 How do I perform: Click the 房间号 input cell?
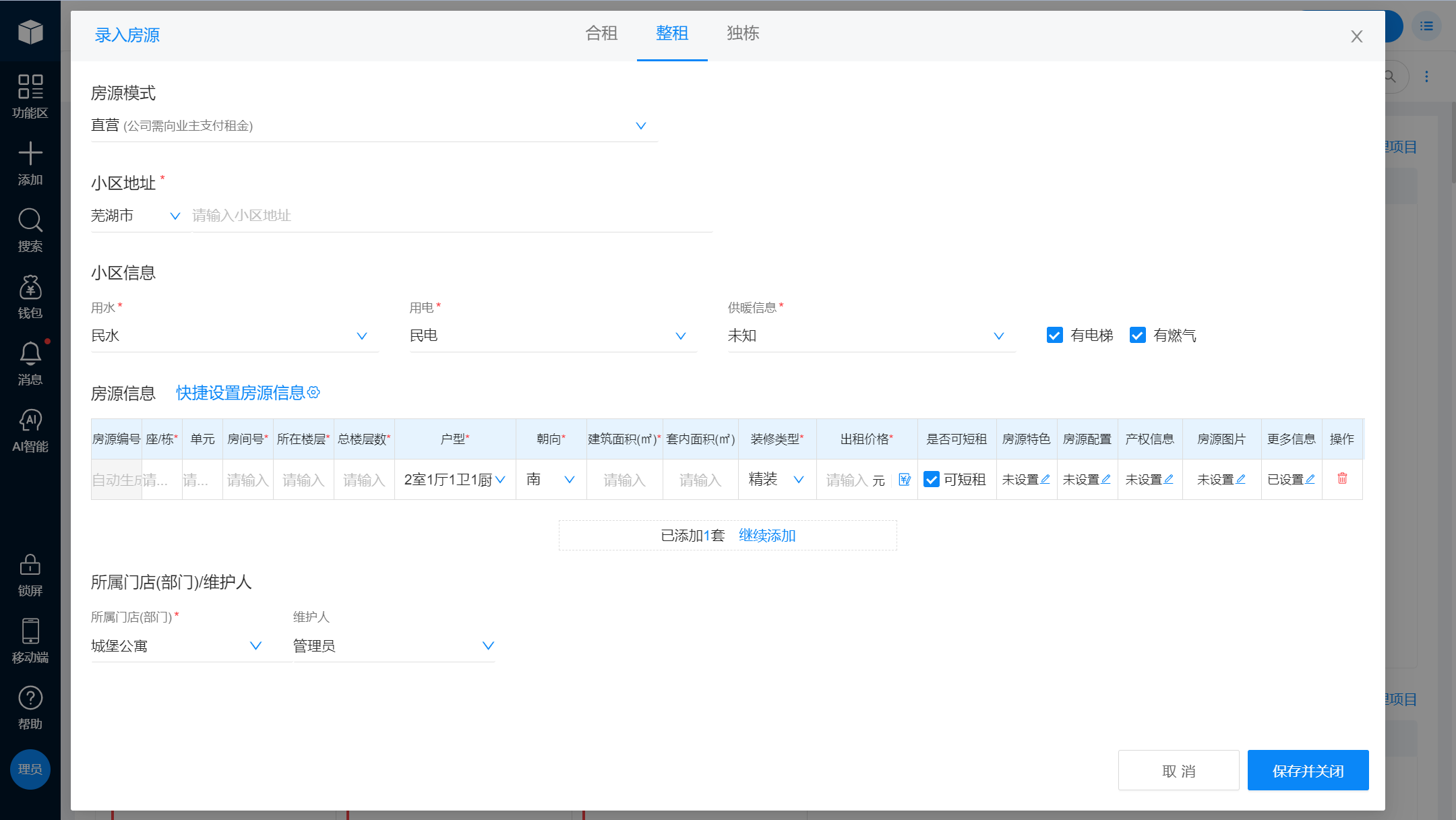click(248, 480)
